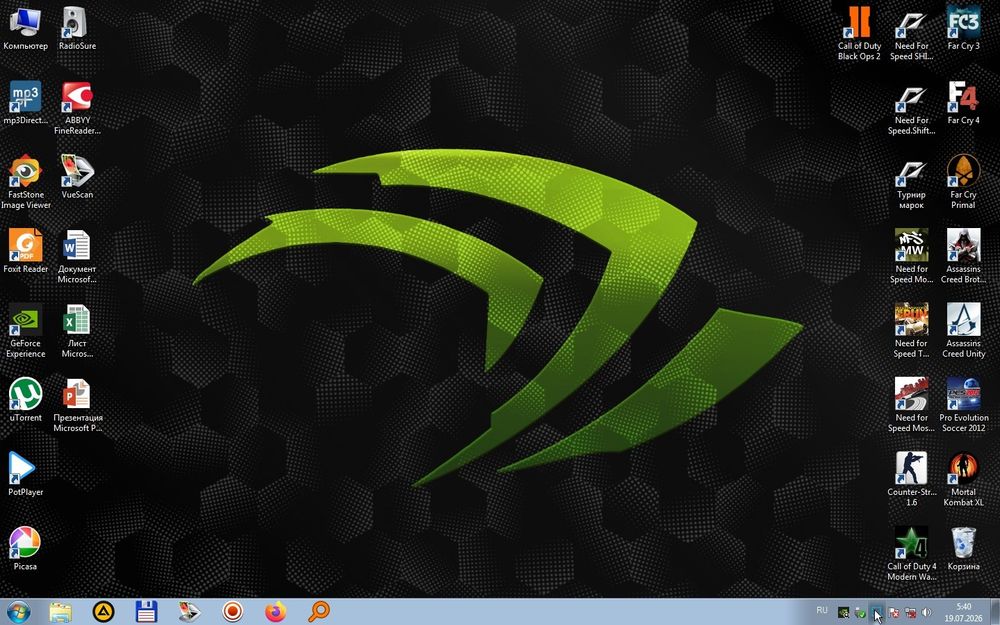This screenshot has width=1000, height=625.
Task: Open the Far Cry 4 icon
Action: 963,103
